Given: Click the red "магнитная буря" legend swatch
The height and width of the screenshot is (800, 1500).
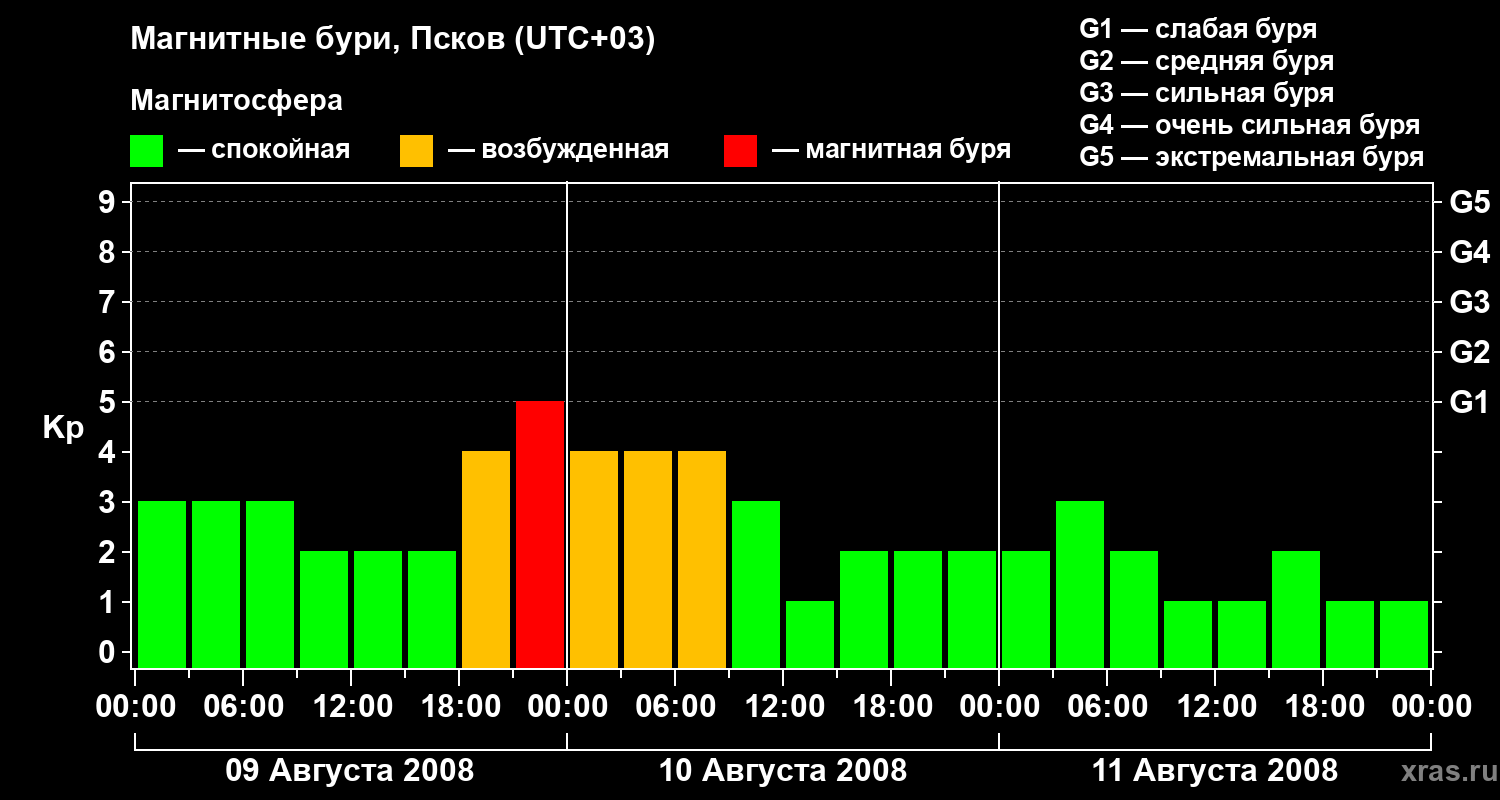Looking at the screenshot, I should coord(740,151).
